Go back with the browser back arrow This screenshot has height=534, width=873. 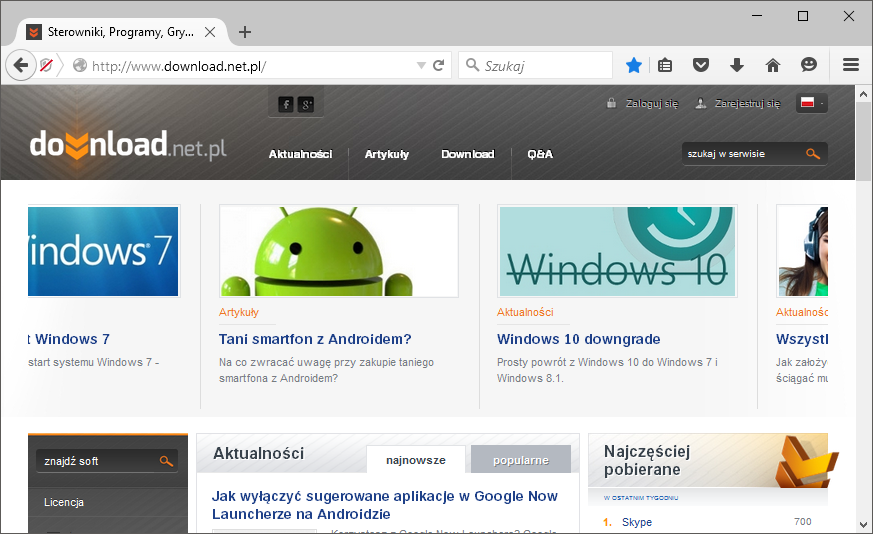coord(21,66)
